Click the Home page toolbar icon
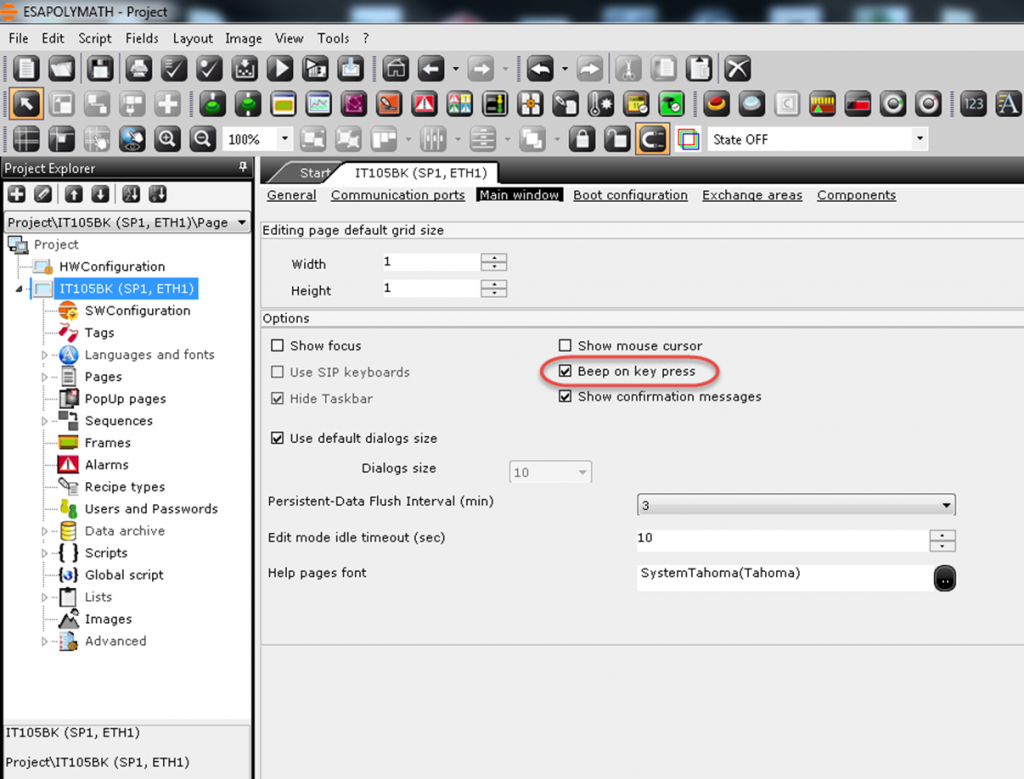 click(396, 69)
